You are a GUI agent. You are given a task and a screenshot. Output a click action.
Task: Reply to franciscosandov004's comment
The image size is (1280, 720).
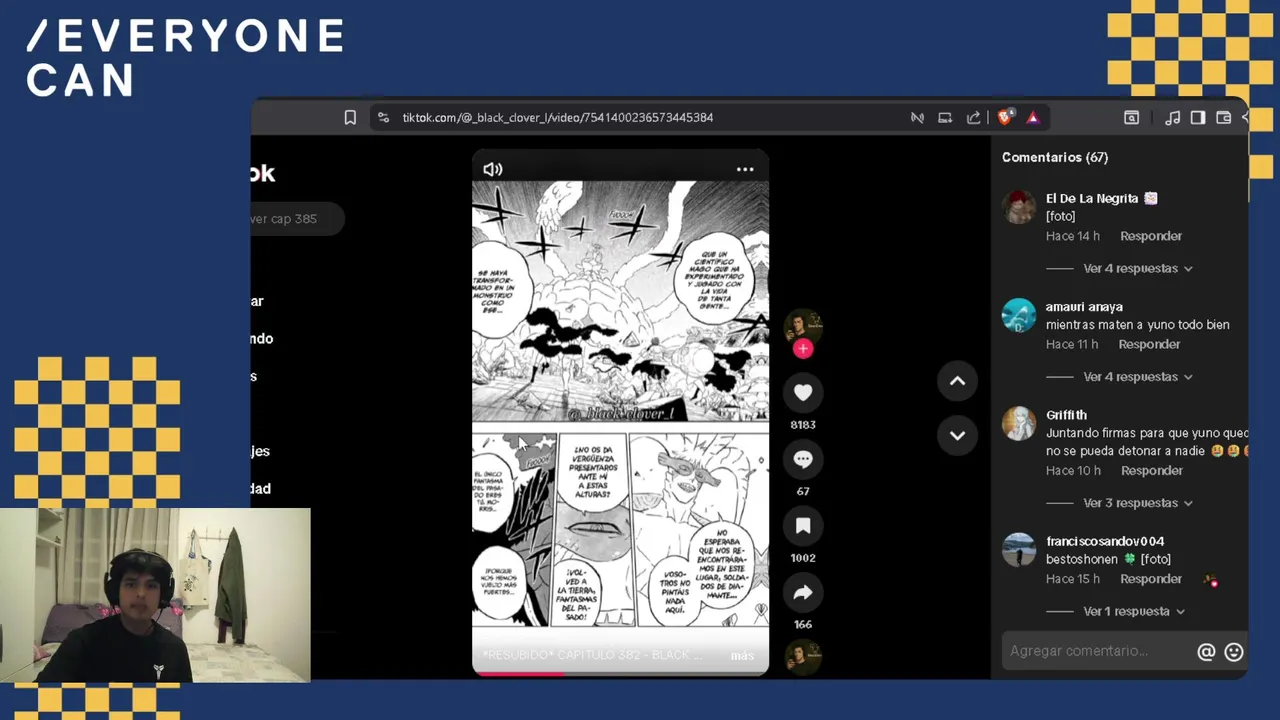click(x=1151, y=579)
